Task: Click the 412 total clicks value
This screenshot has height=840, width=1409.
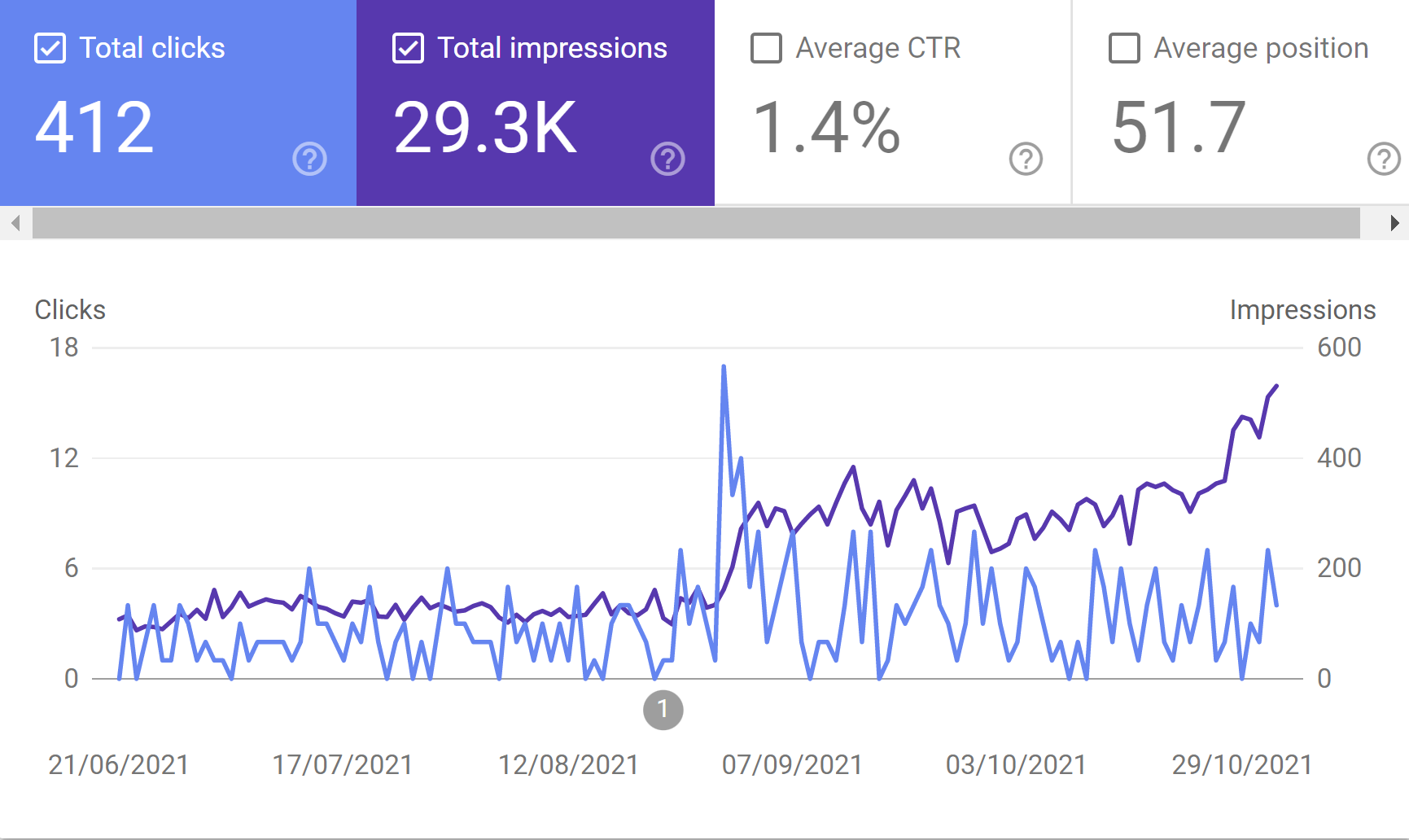Action: pos(94,128)
